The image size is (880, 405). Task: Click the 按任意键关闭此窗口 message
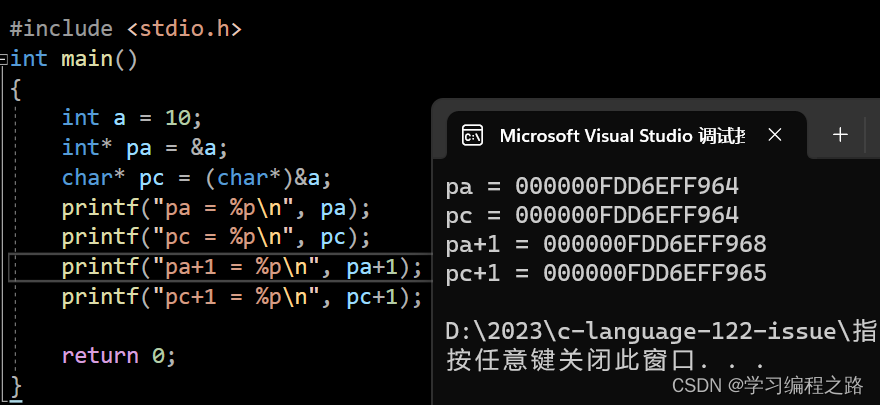(x=605, y=361)
